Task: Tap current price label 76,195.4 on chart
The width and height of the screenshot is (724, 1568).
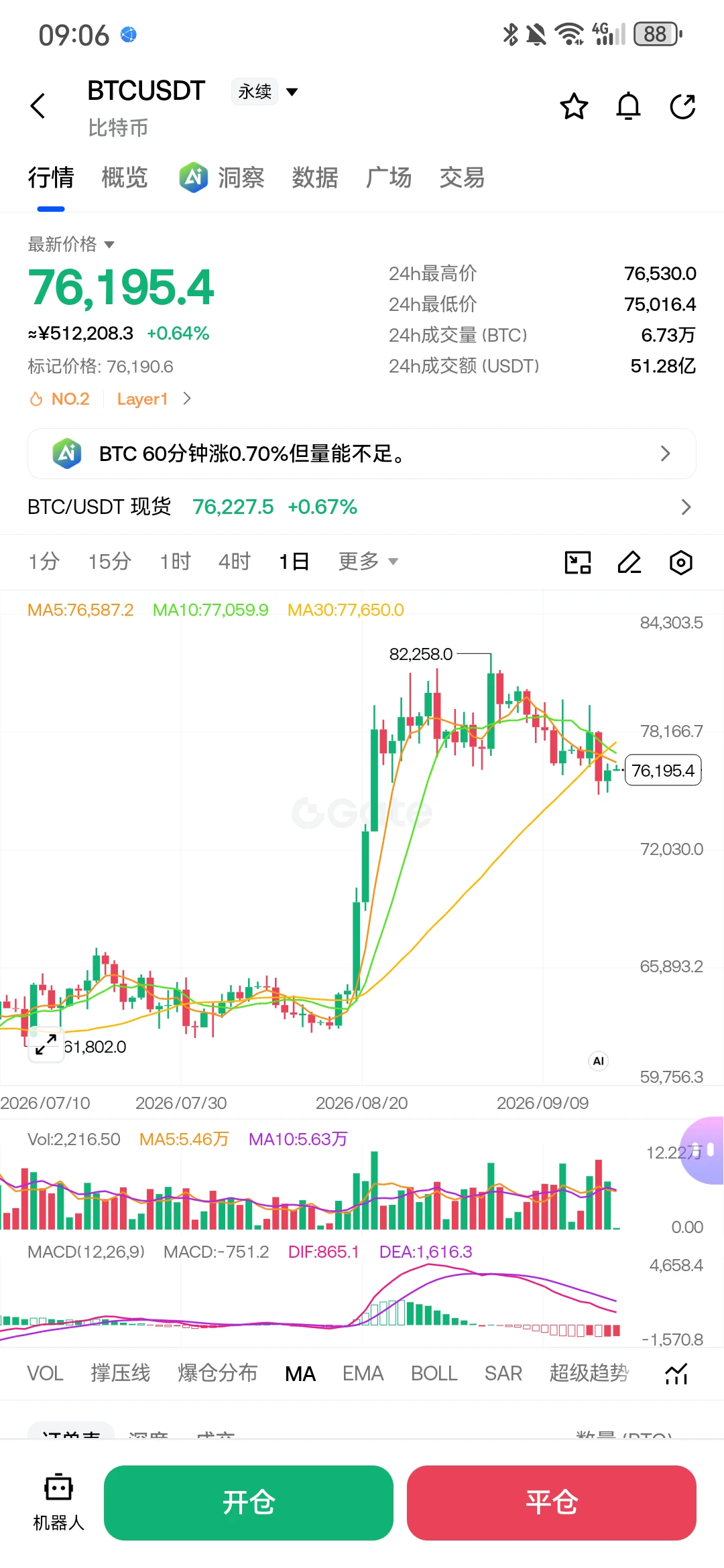Action: pyautogui.click(x=663, y=771)
